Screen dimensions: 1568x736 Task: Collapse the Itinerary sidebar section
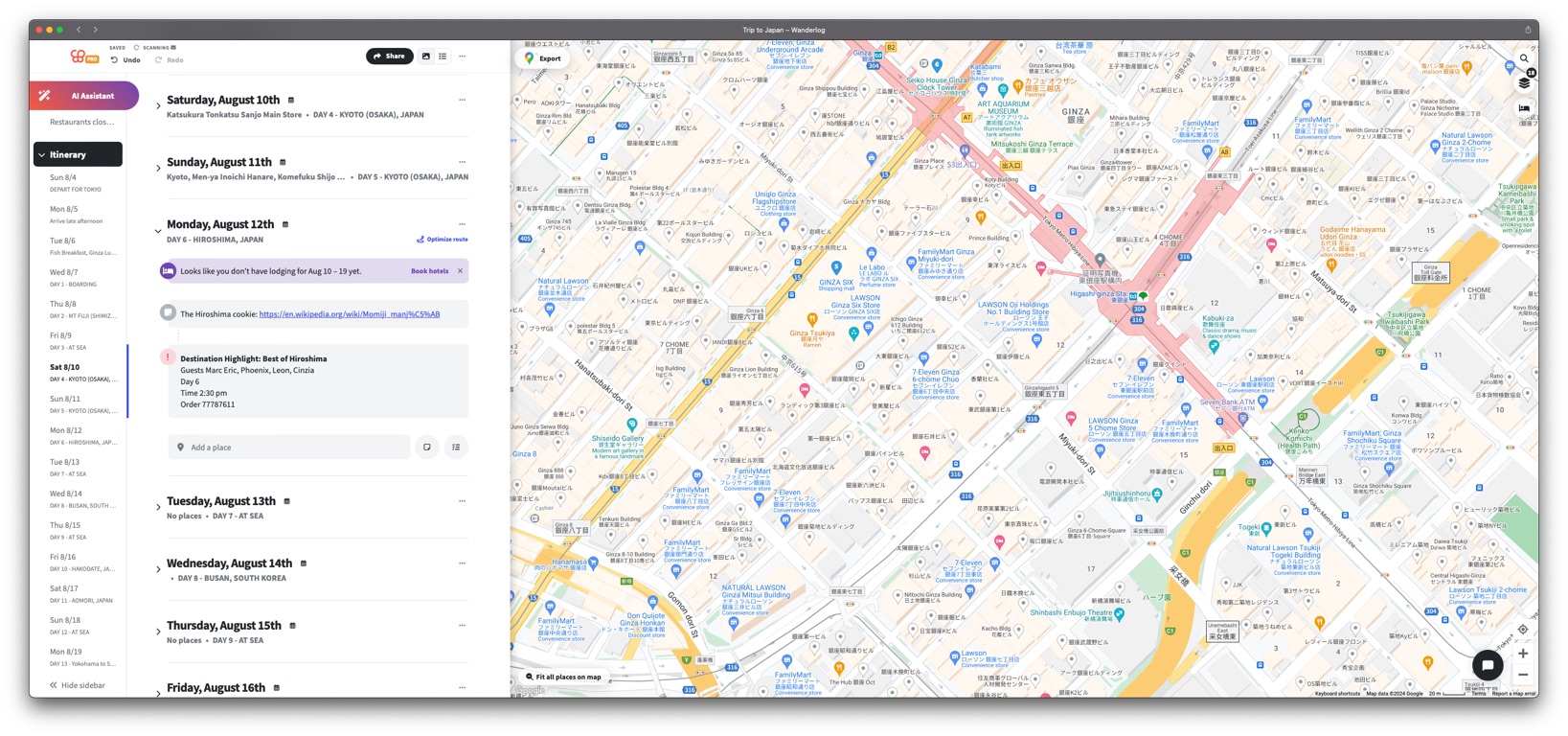[x=42, y=154]
